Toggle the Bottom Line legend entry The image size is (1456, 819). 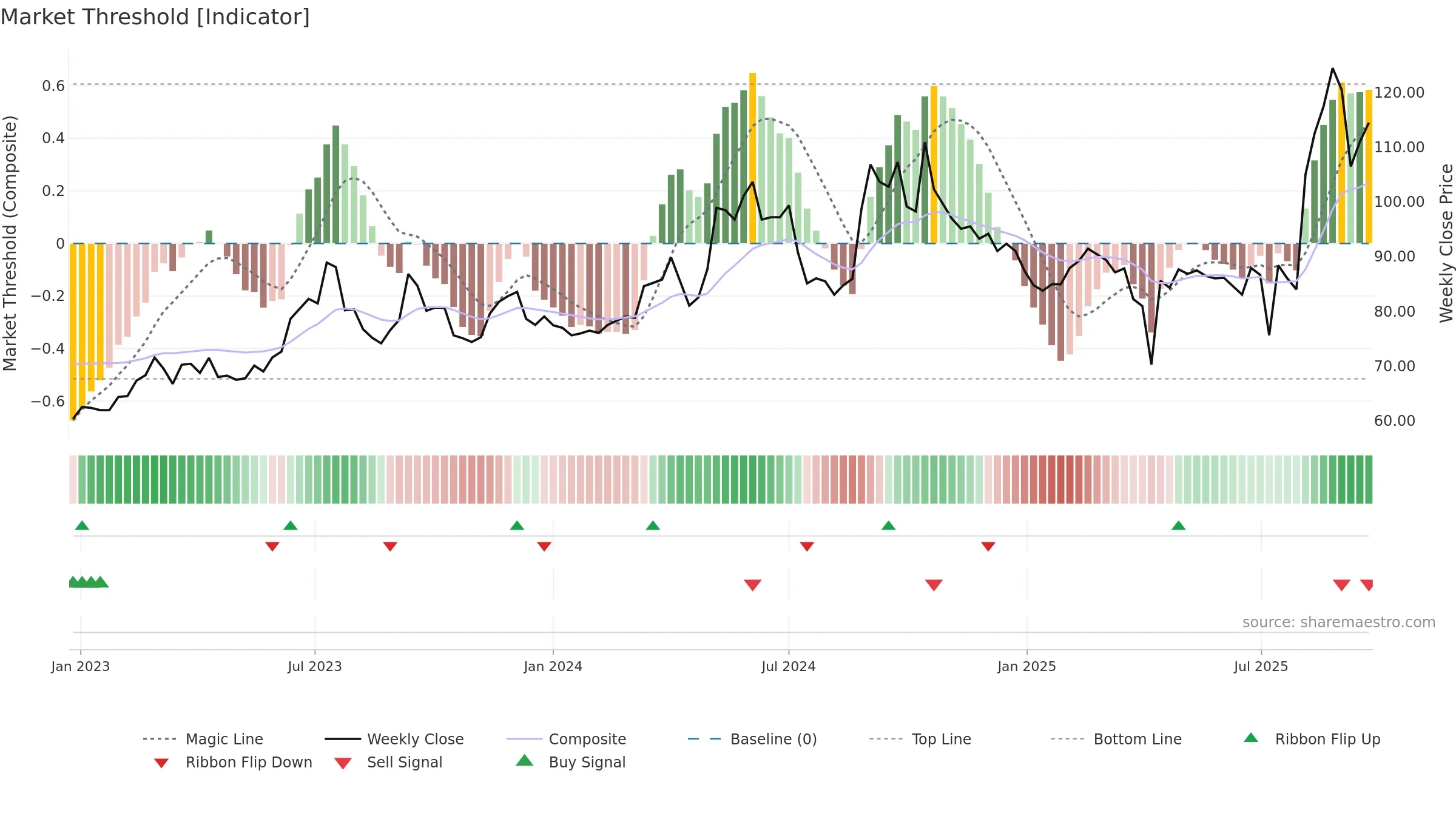[x=1116, y=739]
